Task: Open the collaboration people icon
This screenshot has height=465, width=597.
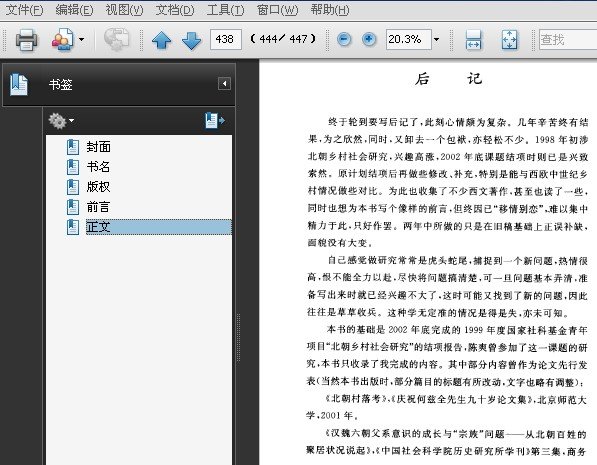Action: (62, 39)
